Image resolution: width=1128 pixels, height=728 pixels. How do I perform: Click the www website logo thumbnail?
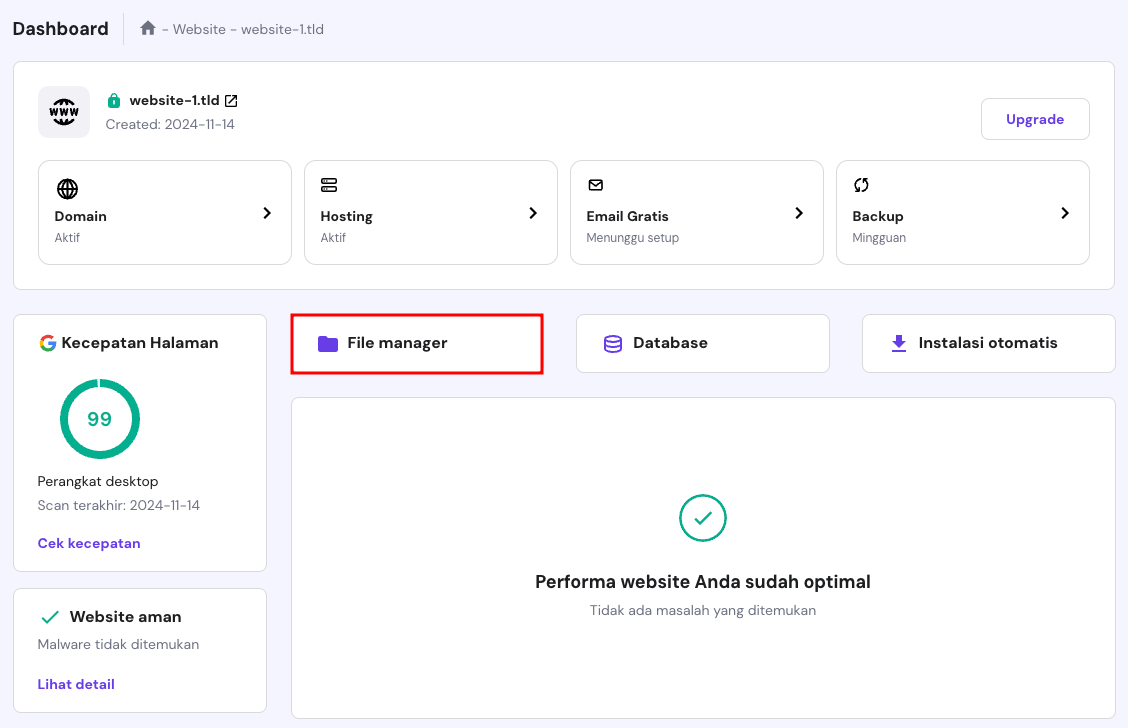[x=63, y=112]
